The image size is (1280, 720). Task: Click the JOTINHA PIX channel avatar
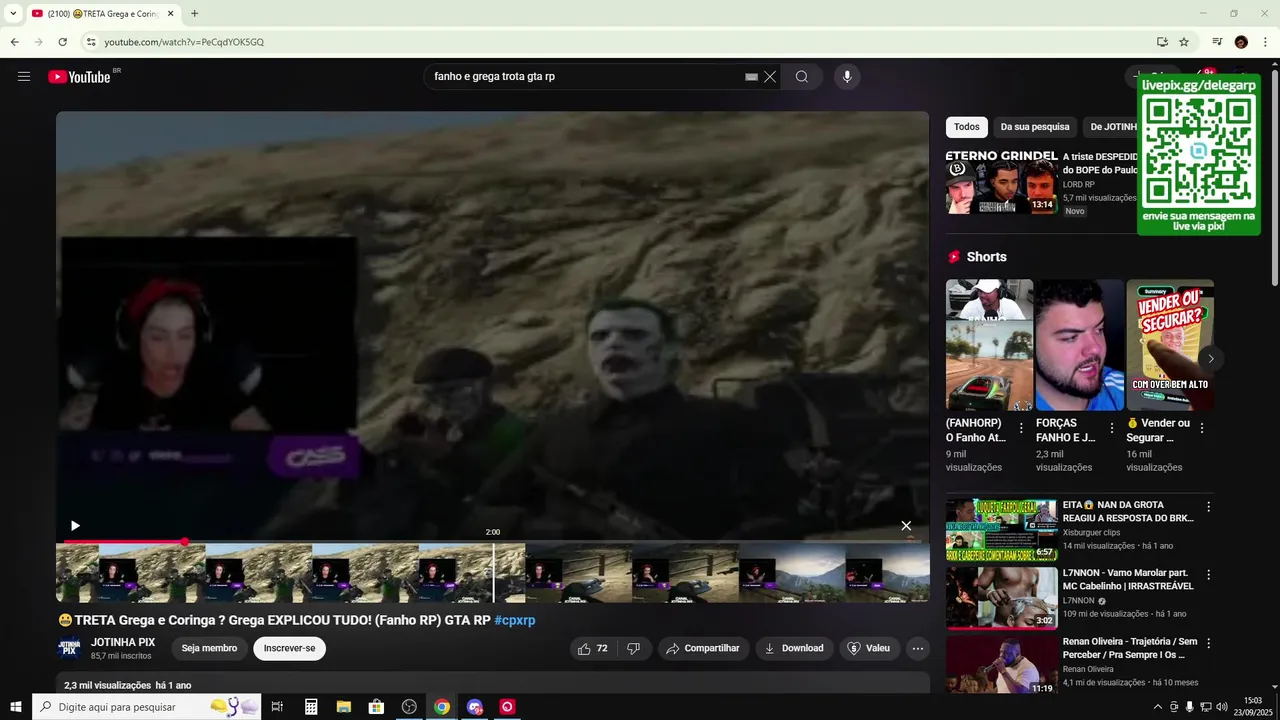69,648
